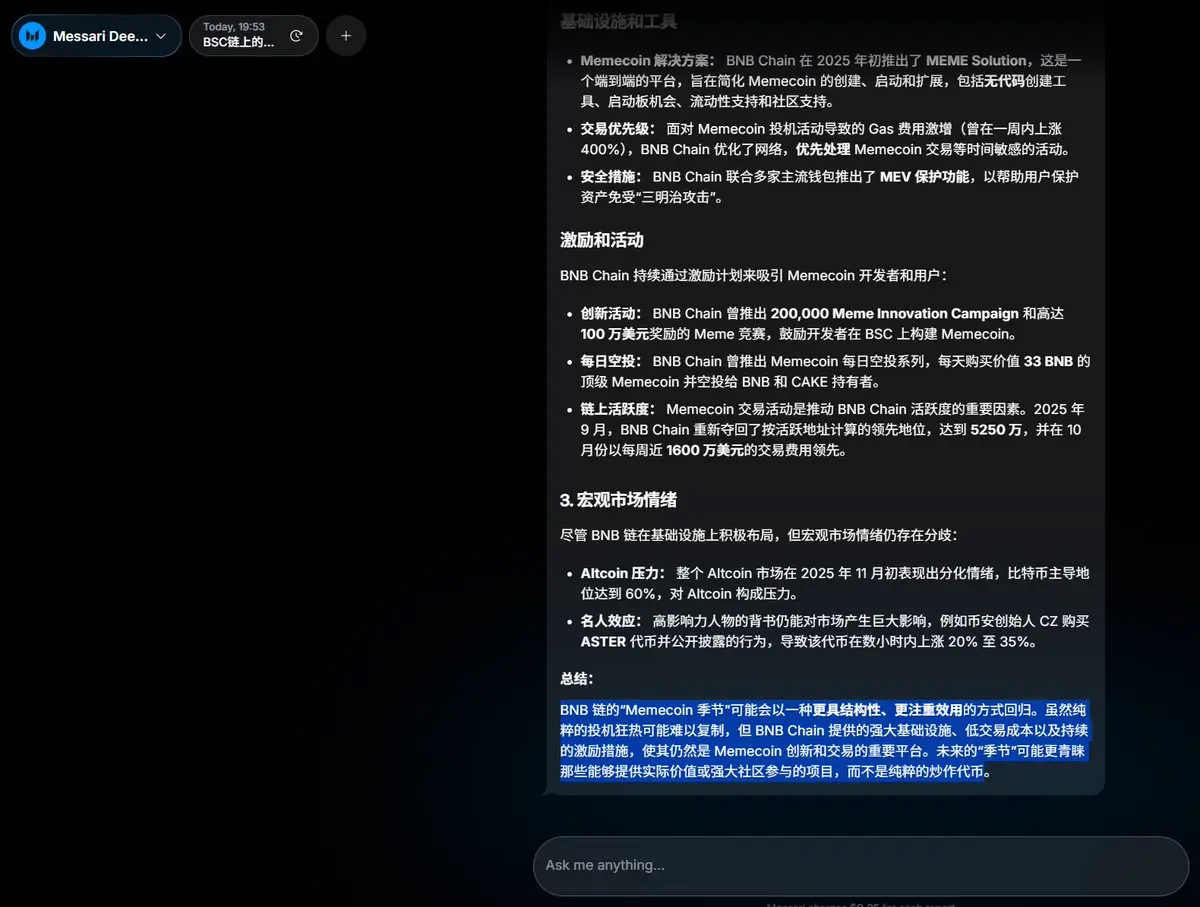Start a new chat with the plus button
Viewport: 1200px width, 907px height.
pos(346,36)
